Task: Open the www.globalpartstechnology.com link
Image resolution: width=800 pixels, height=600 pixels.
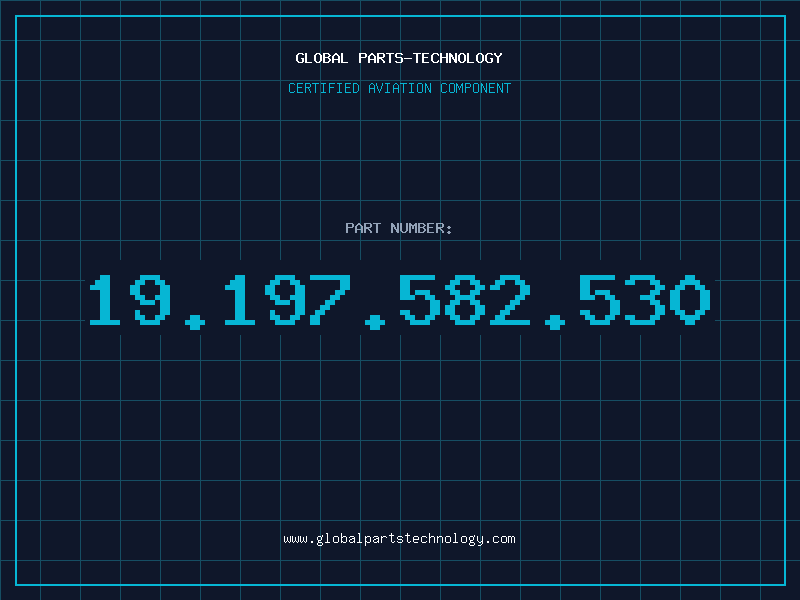Action: point(399,539)
